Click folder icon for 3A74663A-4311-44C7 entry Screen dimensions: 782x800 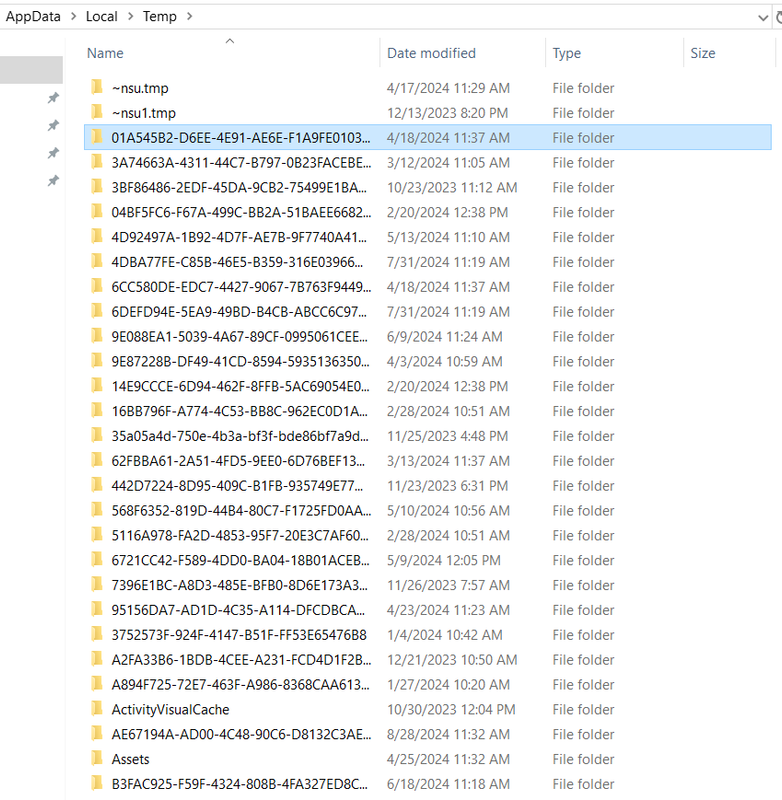pyautogui.click(x=97, y=162)
